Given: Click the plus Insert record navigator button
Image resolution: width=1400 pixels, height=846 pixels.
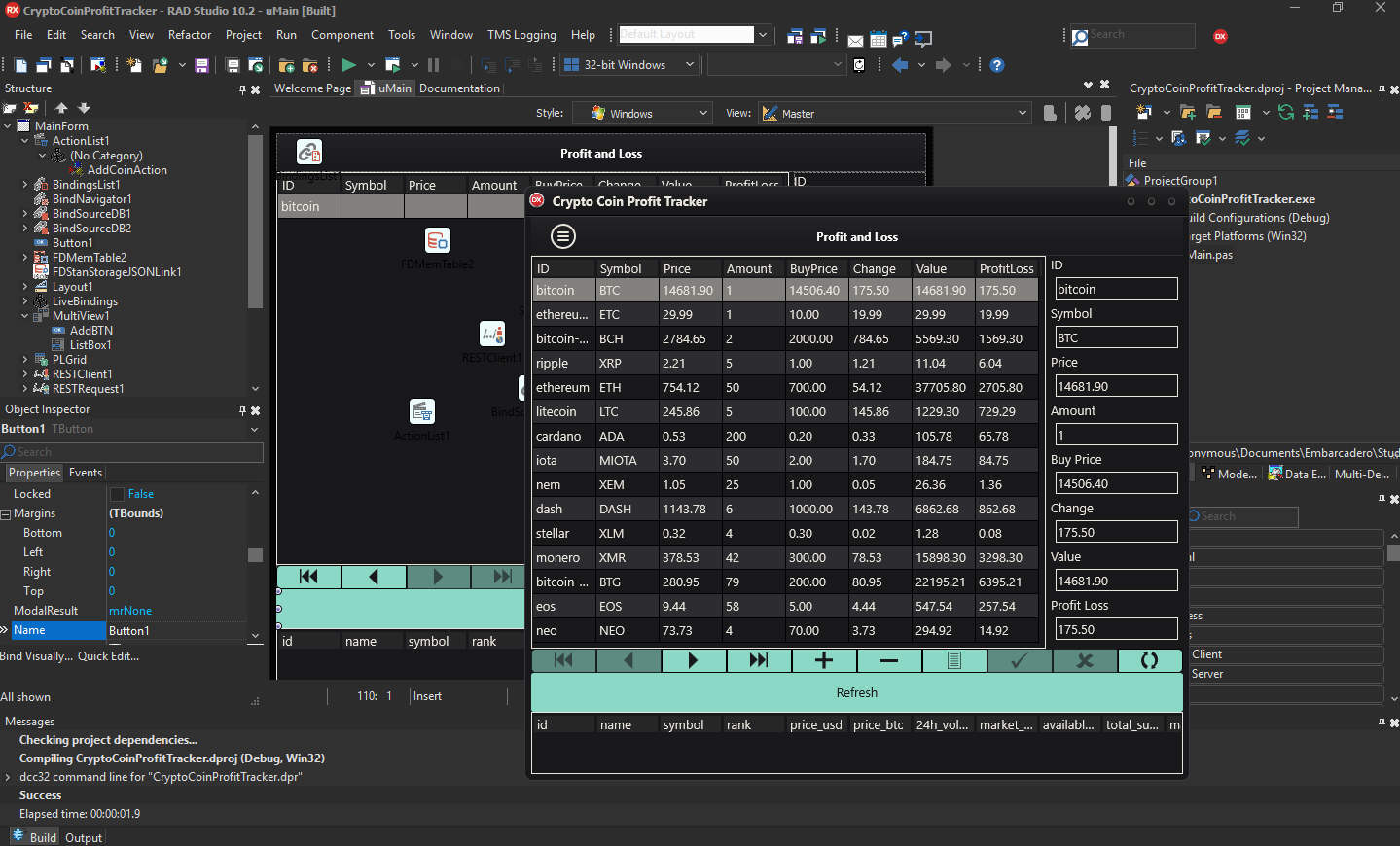Looking at the screenshot, I should 824,660.
